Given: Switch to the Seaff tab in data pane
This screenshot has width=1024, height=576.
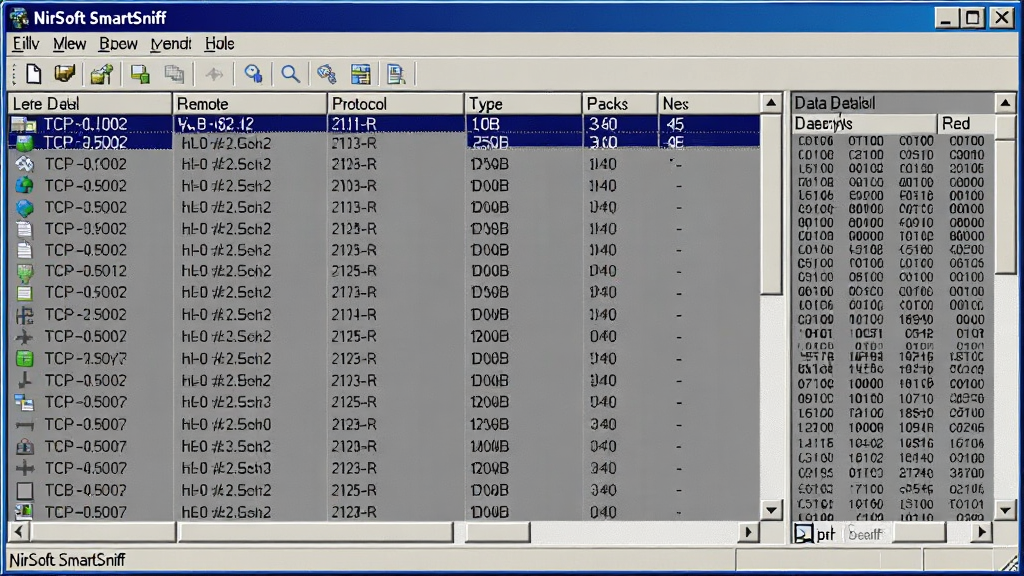Looking at the screenshot, I should pyautogui.click(x=865, y=534).
